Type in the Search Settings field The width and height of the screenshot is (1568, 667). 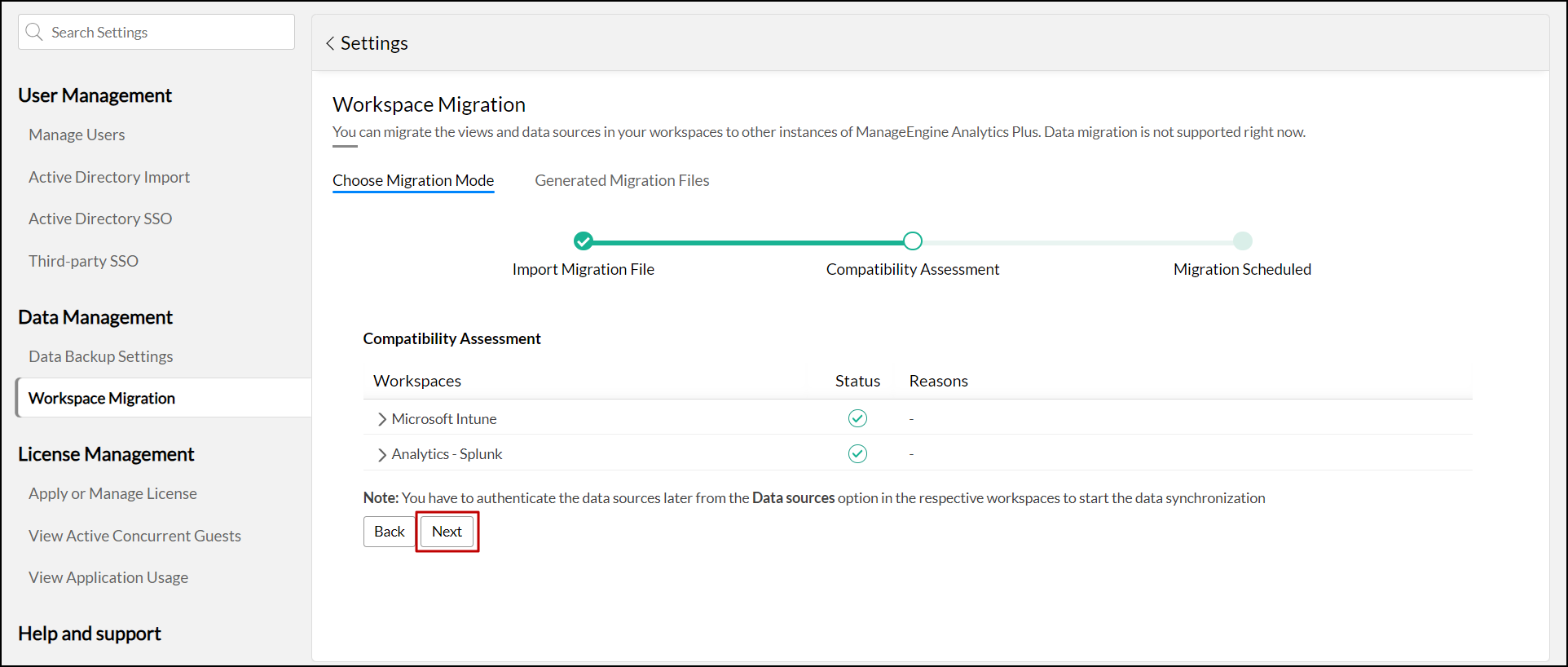167,32
